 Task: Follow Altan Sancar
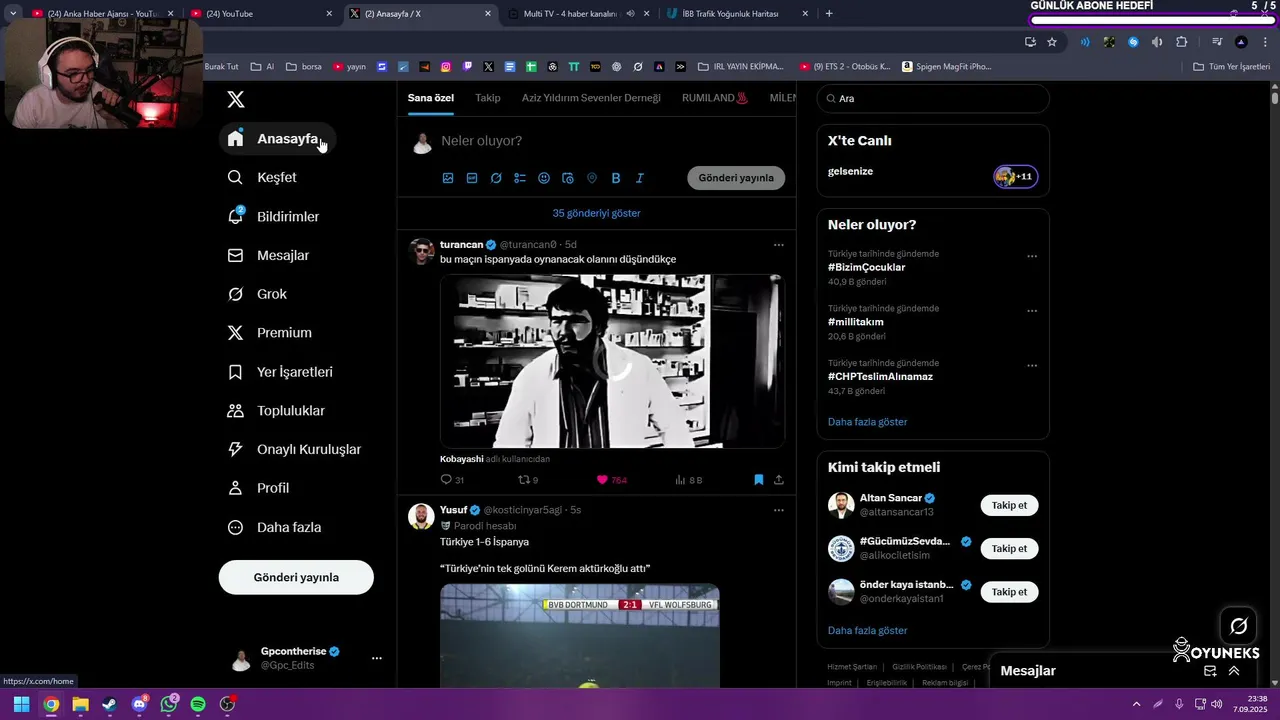1009,505
